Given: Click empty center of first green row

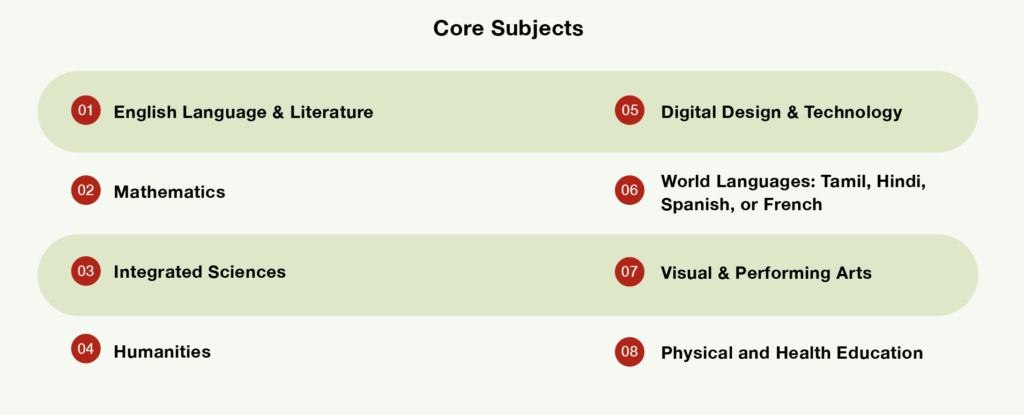Looking at the screenshot, I should pyautogui.click(x=494, y=112).
